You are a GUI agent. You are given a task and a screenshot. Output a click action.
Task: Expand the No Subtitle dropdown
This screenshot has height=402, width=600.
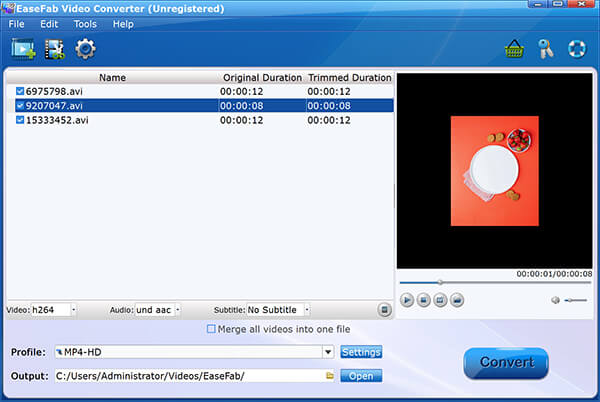point(307,309)
